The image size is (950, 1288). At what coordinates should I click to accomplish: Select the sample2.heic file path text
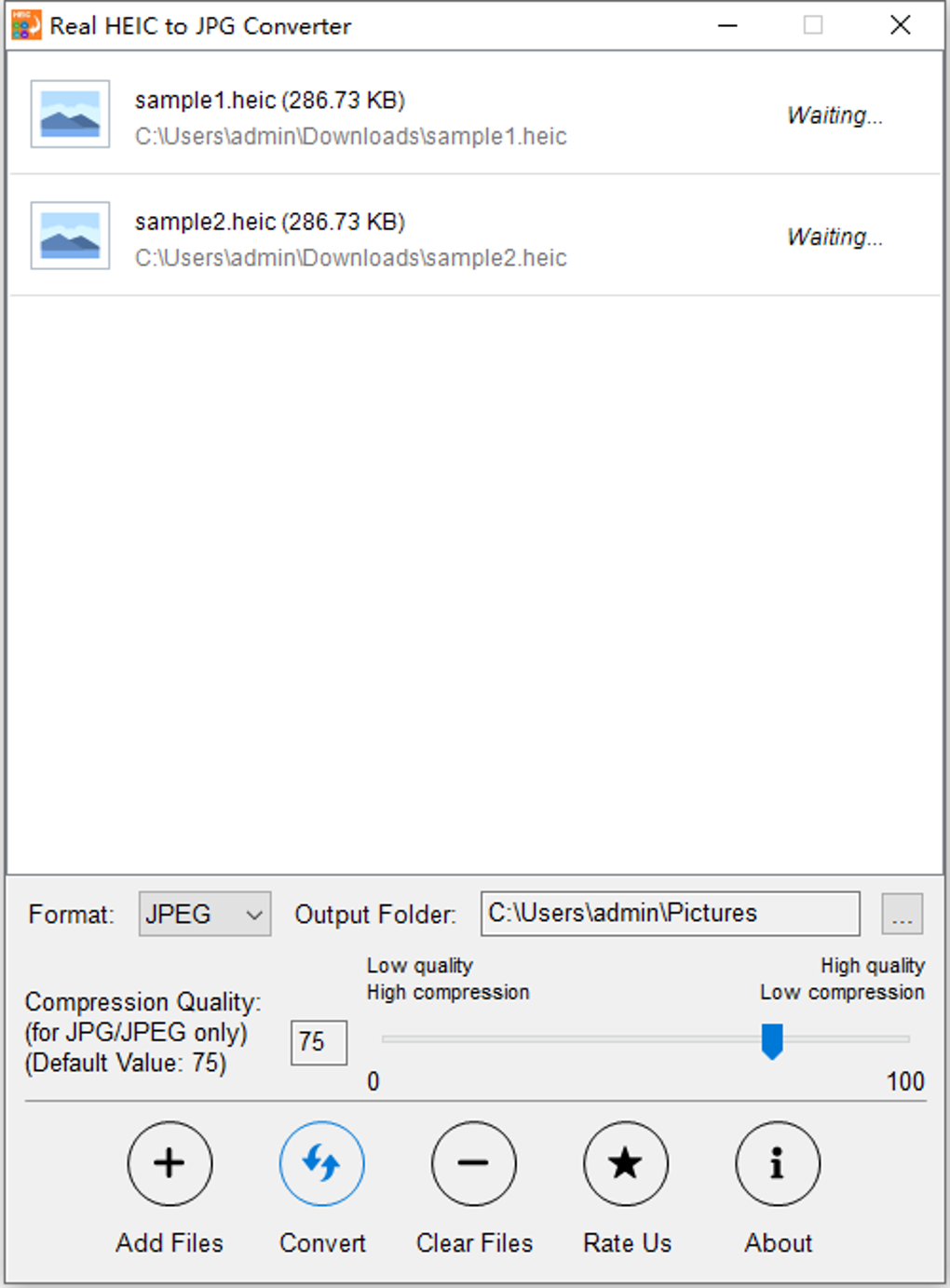coord(350,258)
